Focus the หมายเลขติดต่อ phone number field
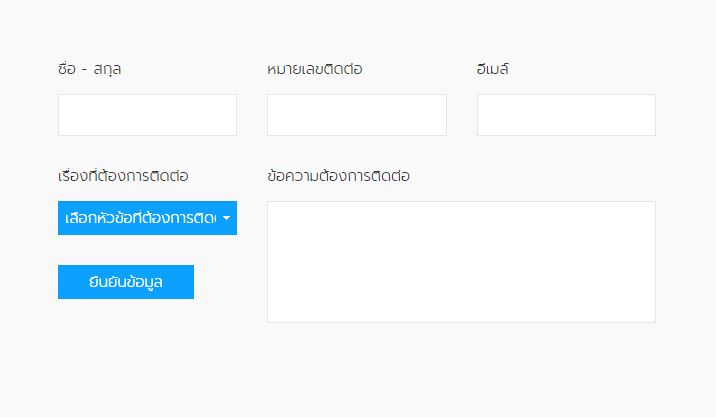The width and height of the screenshot is (716, 417). point(356,115)
